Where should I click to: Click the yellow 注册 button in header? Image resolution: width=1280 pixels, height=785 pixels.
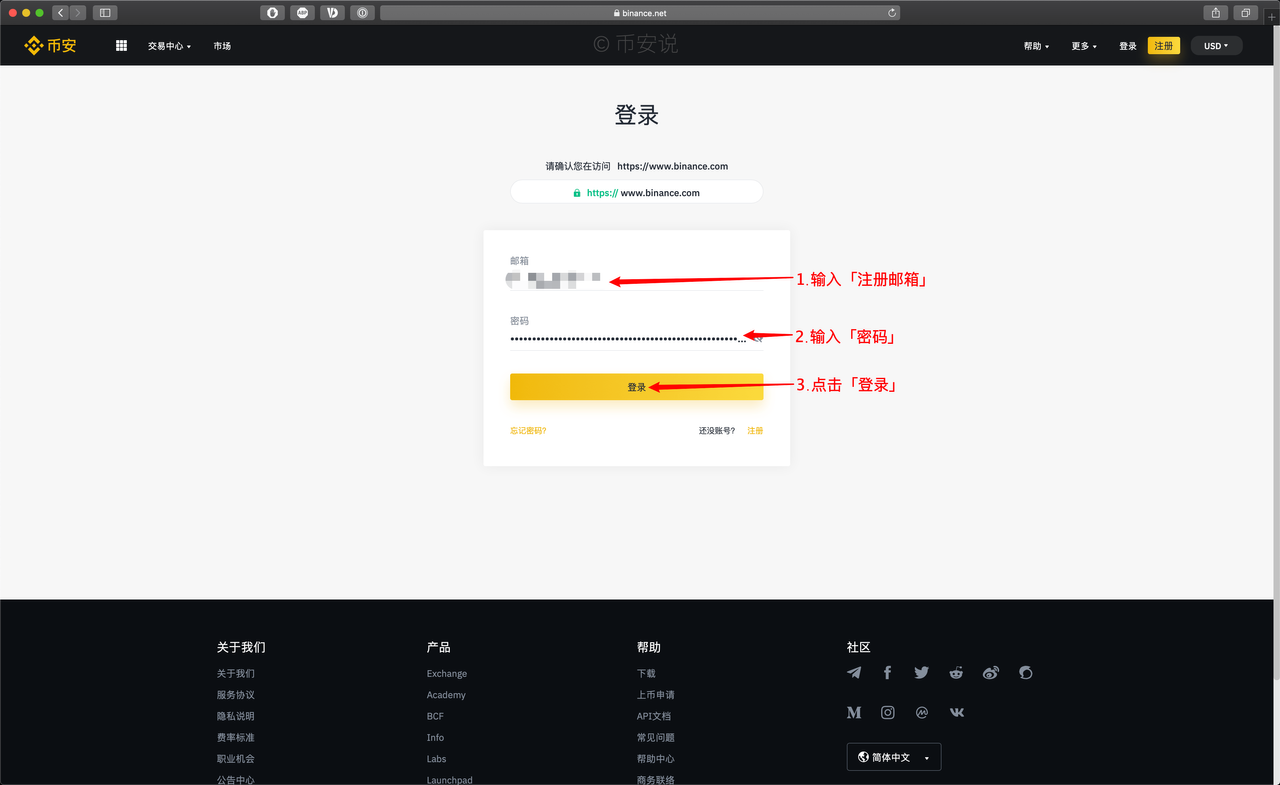[1163, 46]
